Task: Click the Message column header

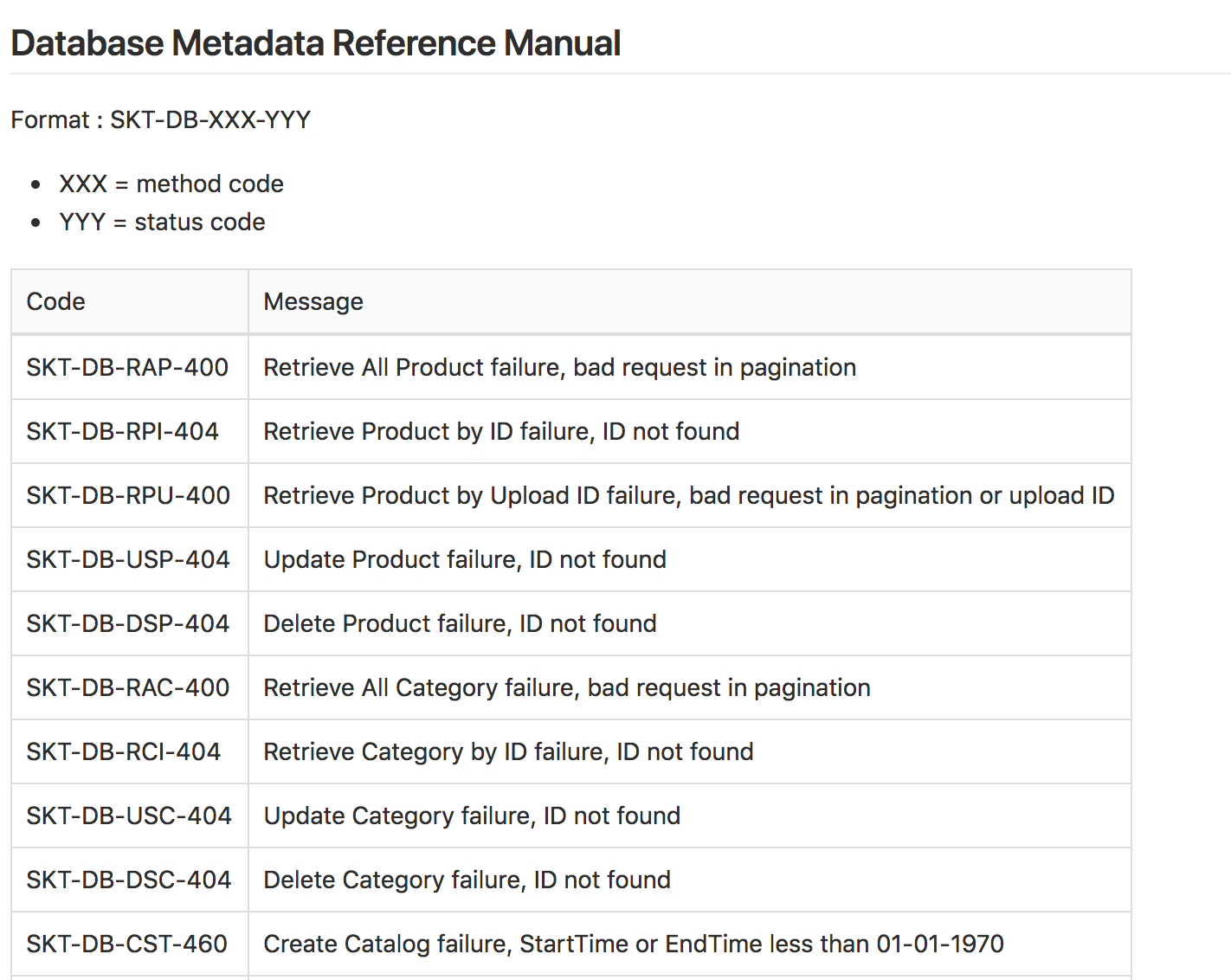Action: (313, 301)
